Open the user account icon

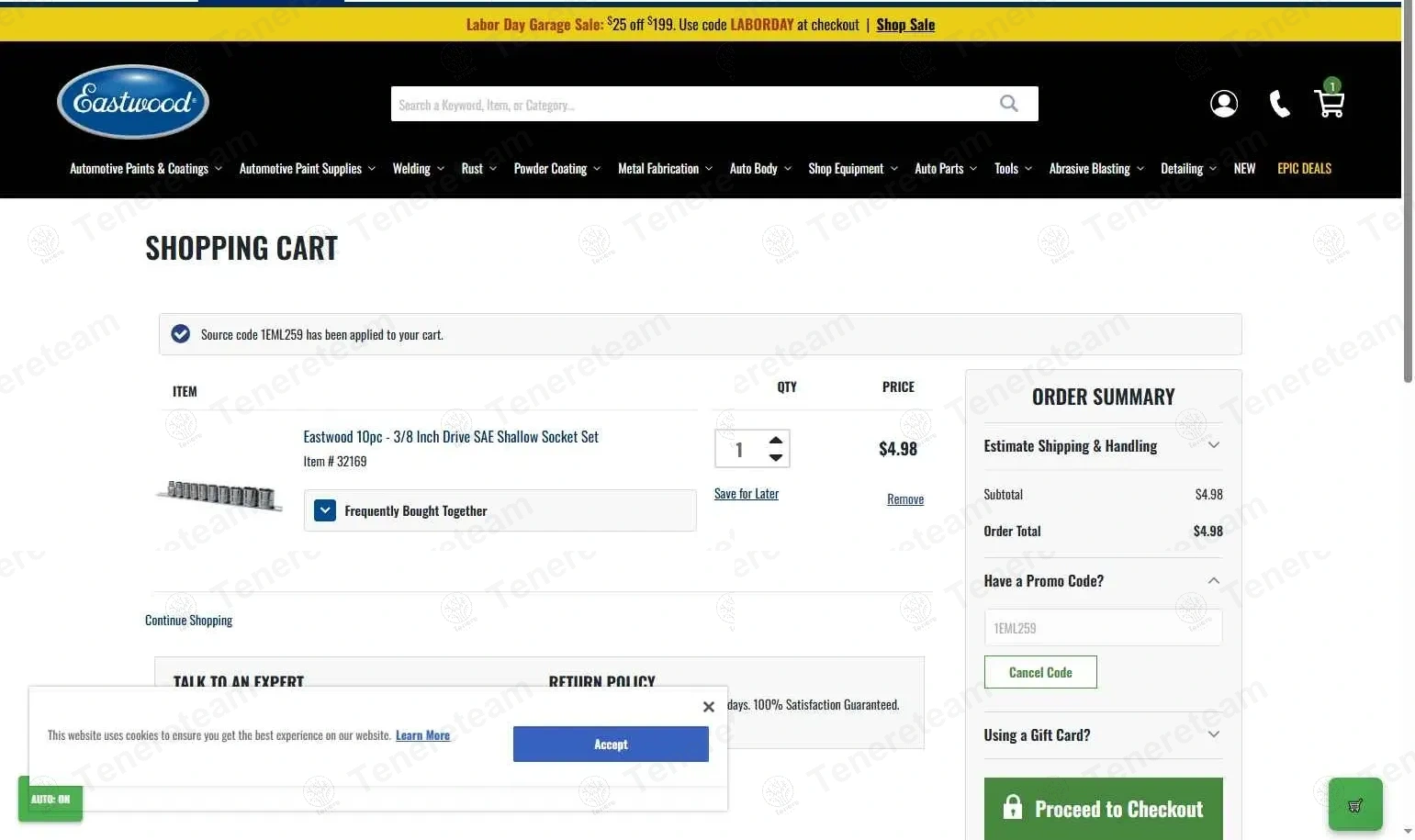1223,104
